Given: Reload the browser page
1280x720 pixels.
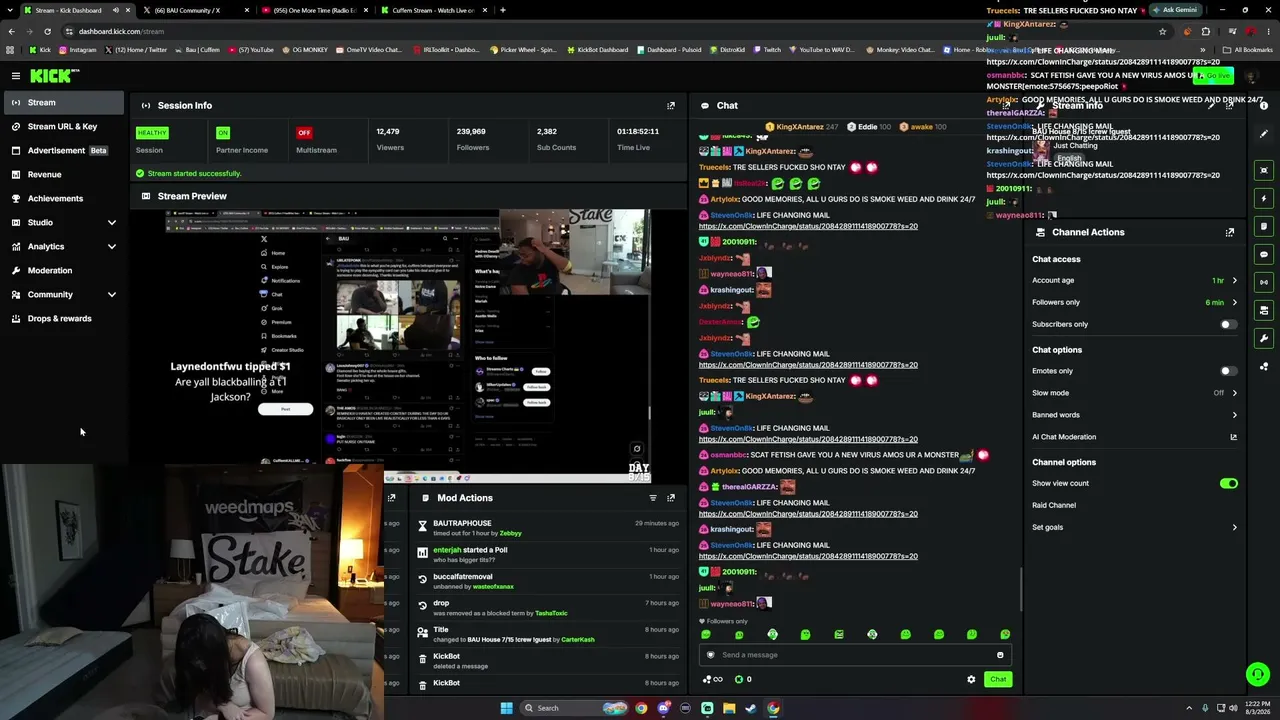Looking at the screenshot, I should 47,31.
